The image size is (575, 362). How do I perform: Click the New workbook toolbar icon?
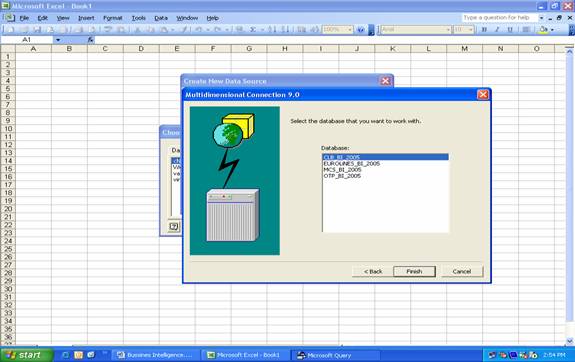(11, 29)
